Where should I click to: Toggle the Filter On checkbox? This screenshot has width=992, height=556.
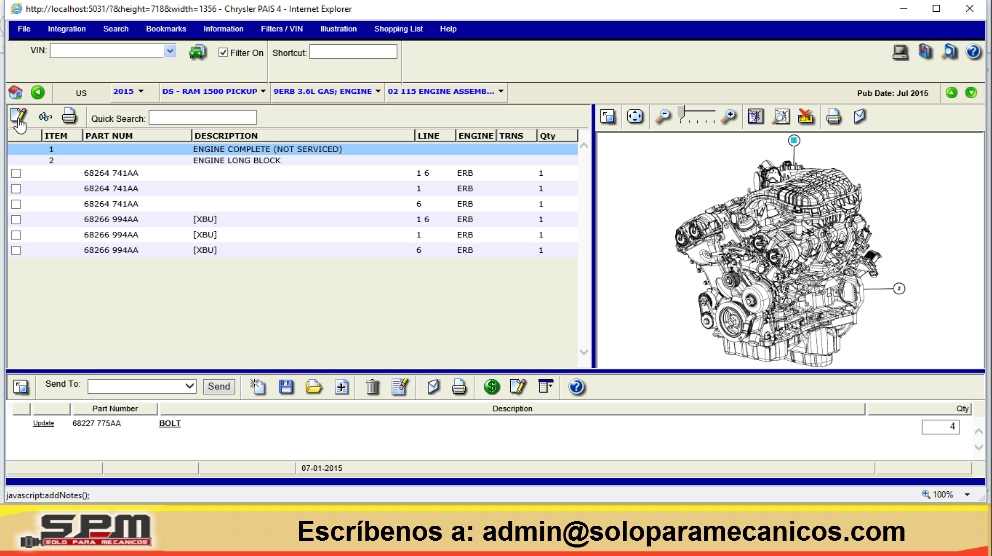223,53
